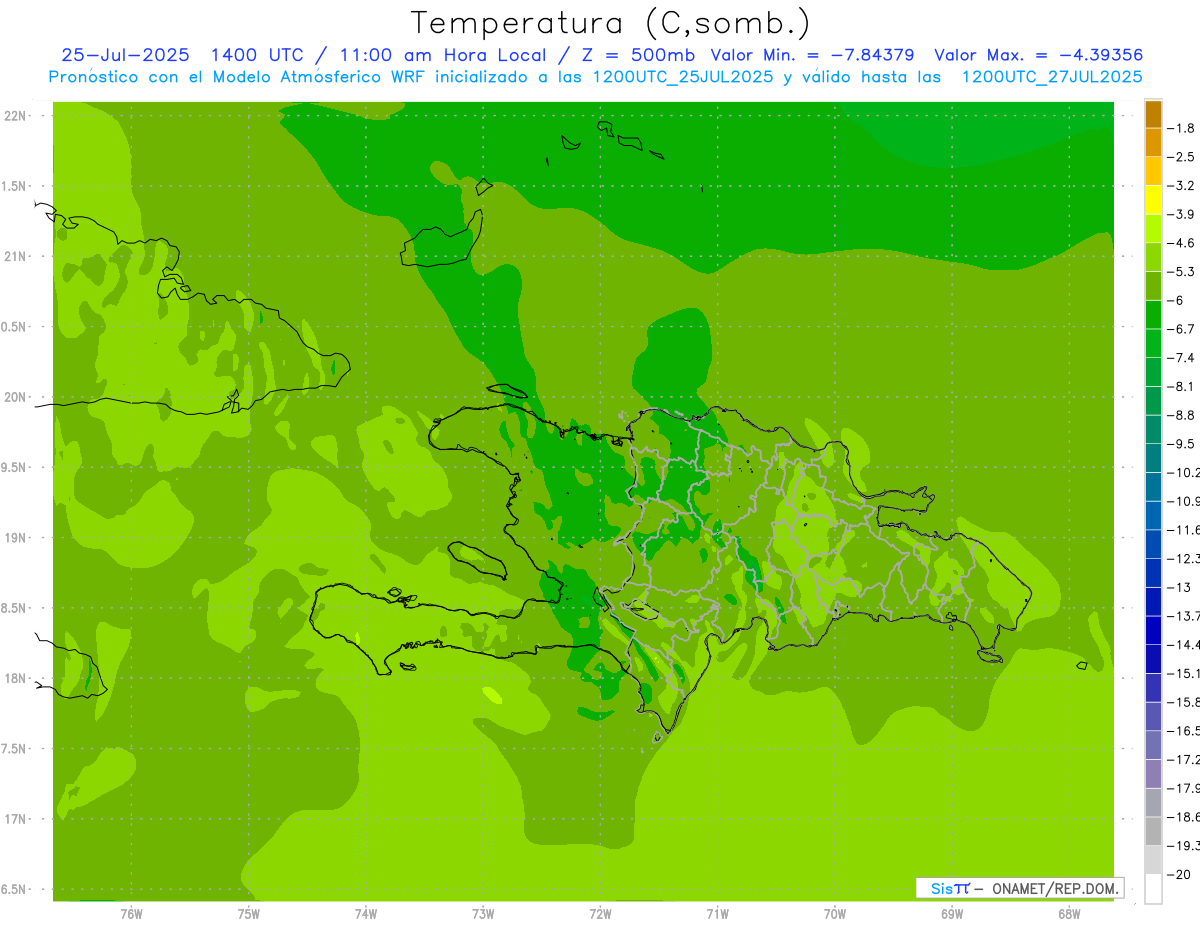Click the -7.4 colorbar value label
The image size is (1200, 927).
tap(1181, 358)
